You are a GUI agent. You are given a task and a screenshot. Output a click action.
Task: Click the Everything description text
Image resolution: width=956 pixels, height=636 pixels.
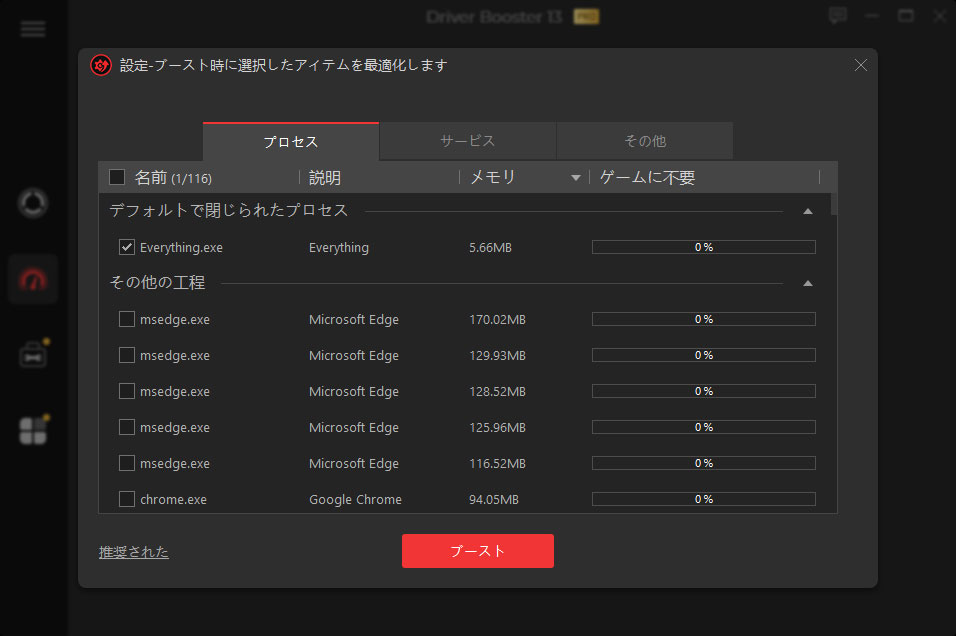pos(338,248)
